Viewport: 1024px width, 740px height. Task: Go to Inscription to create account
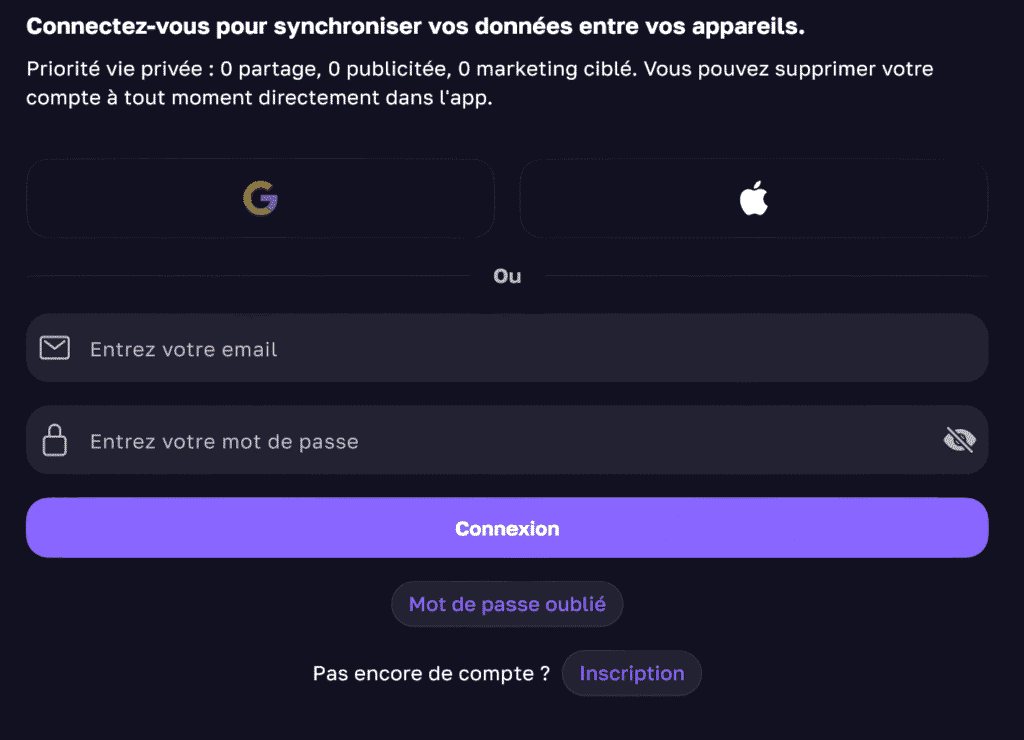tap(632, 674)
